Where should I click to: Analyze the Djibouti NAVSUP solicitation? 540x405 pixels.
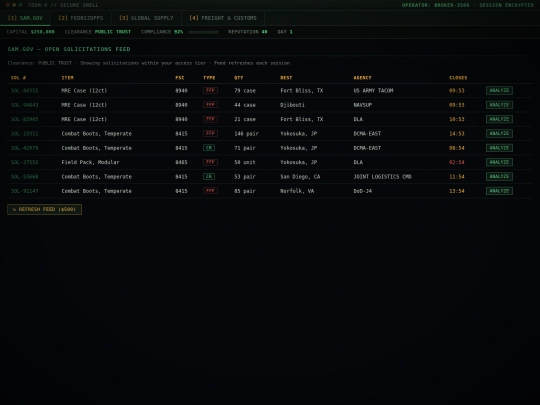point(499,105)
